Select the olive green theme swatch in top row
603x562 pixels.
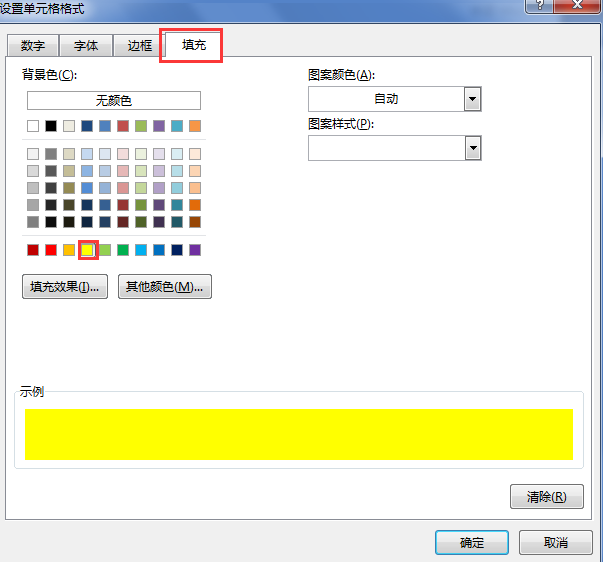[x=141, y=126]
